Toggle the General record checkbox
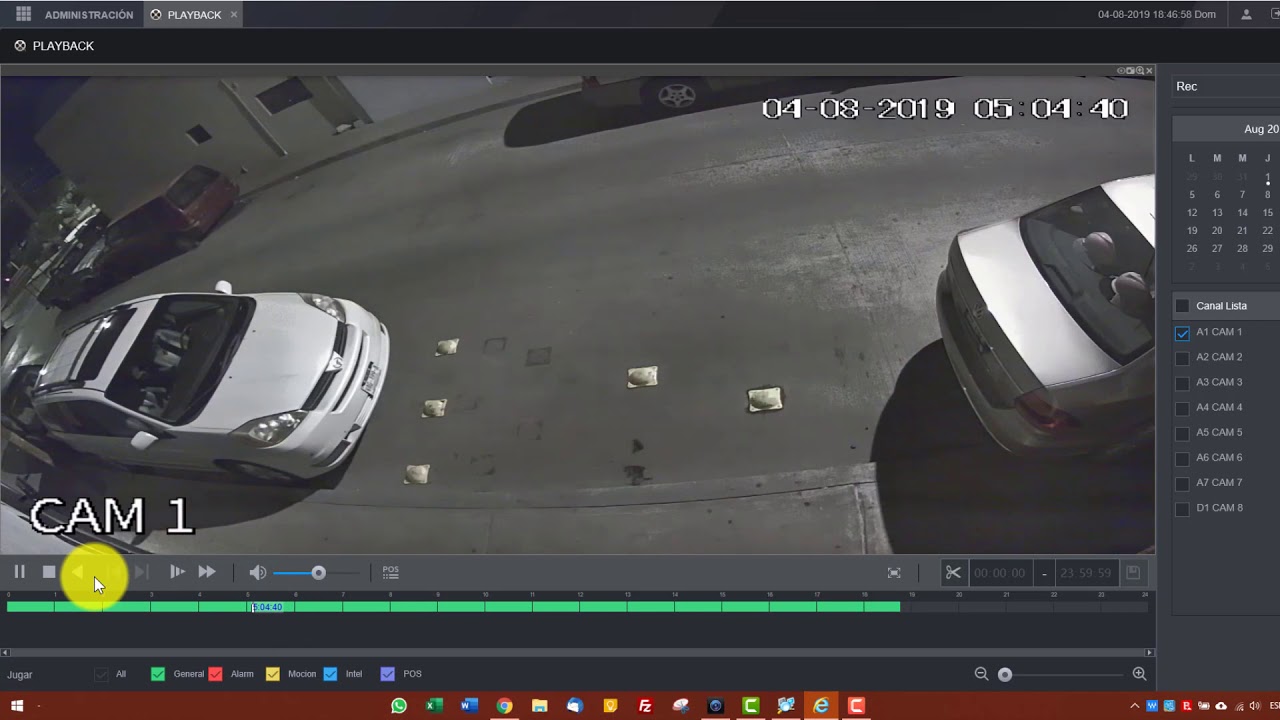 pyautogui.click(x=157, y=674)
